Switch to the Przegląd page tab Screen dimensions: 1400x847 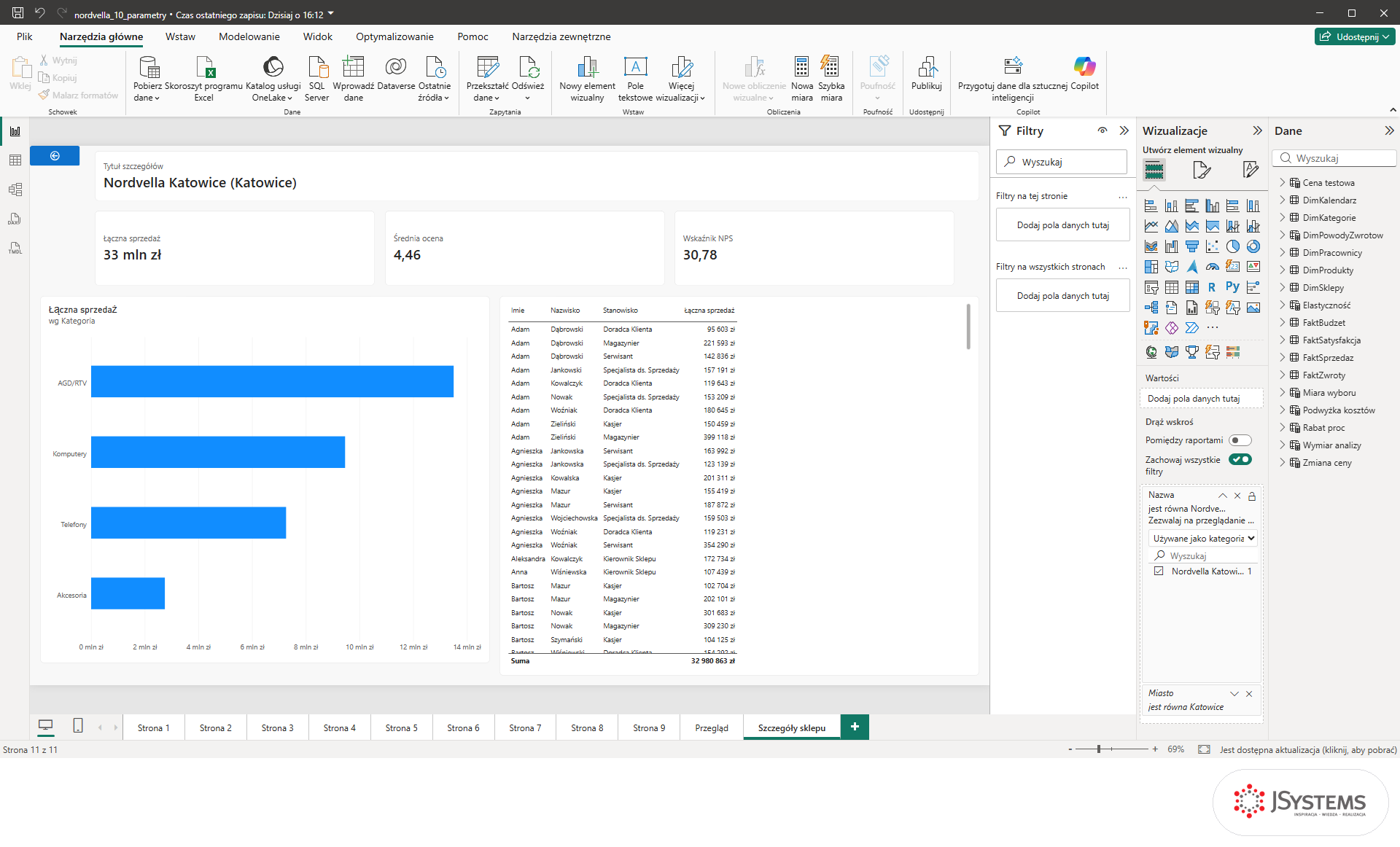tap(712, 727)
